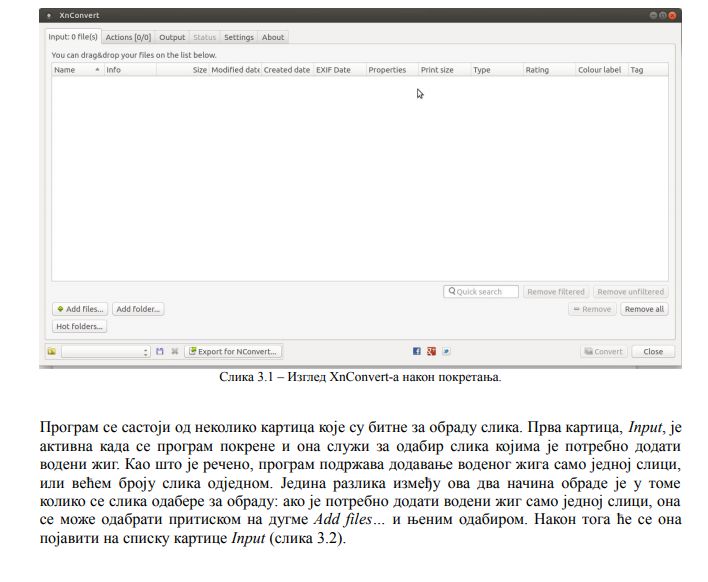This screenshot has height=582, width=708.
Task: Click the Add files... button
Action: click(x=80, y=309)
